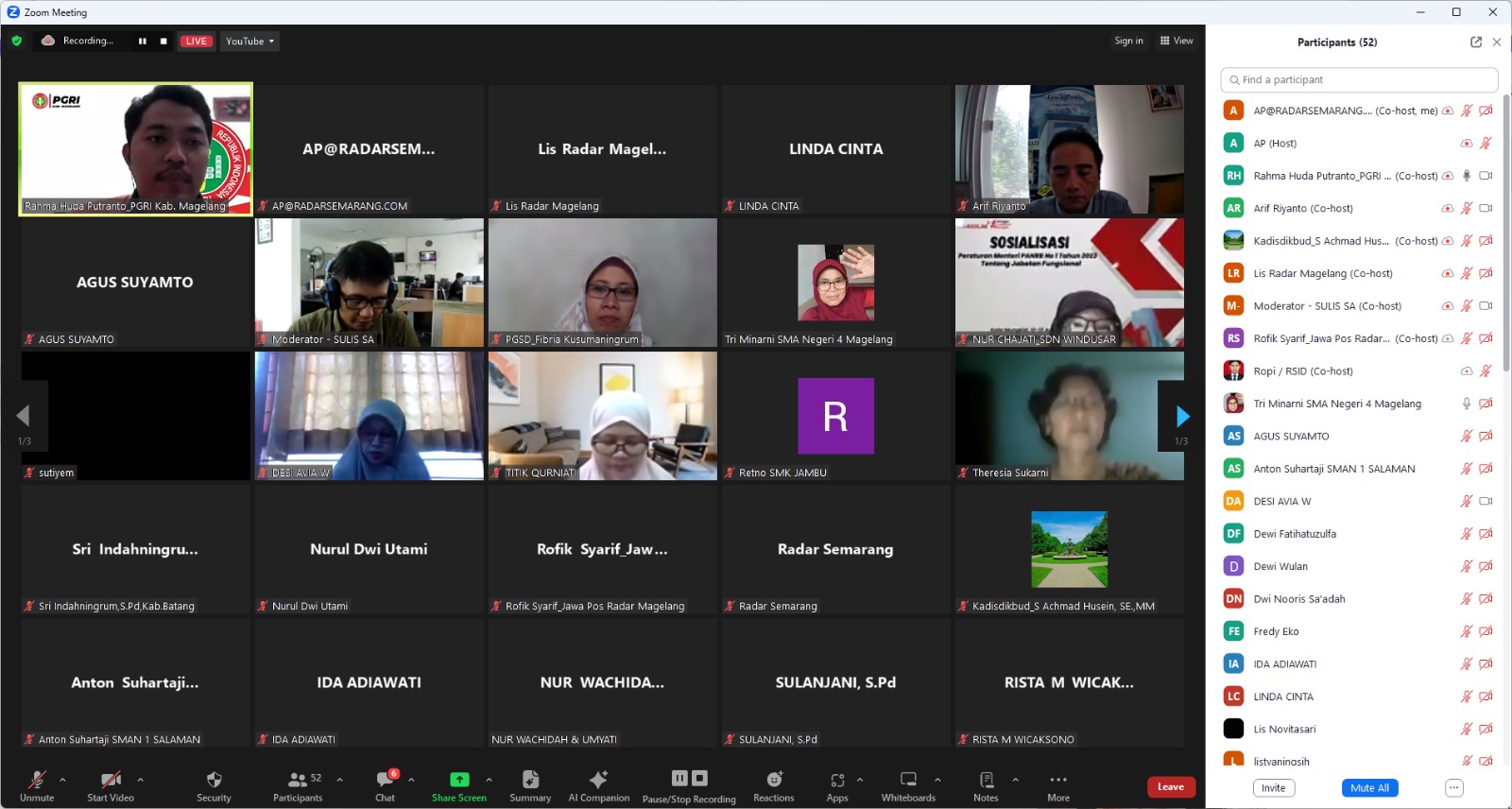
Task: Start your video camera
Action: point(111,784)
